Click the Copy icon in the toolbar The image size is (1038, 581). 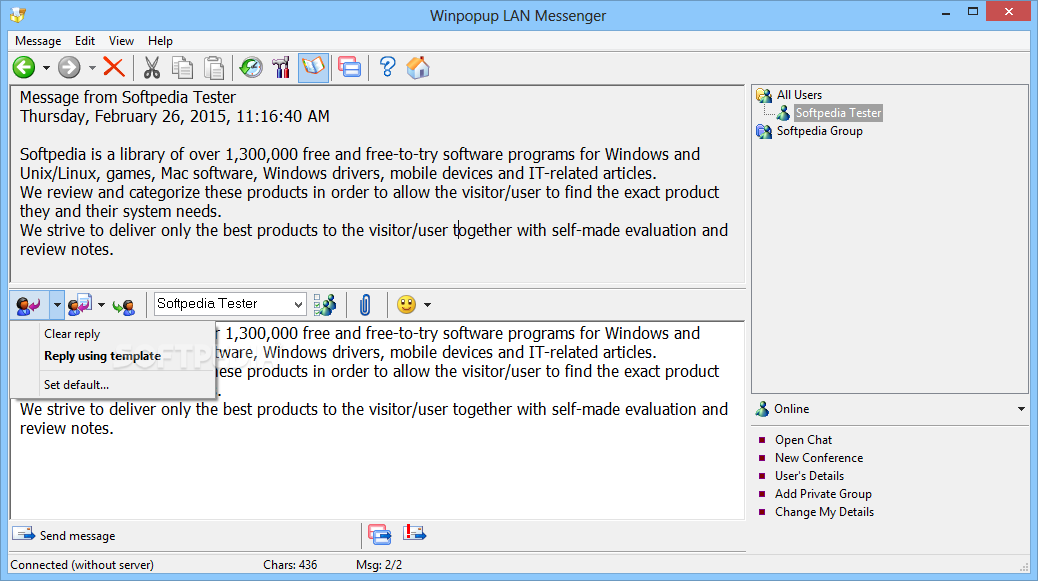pos(182,67)
